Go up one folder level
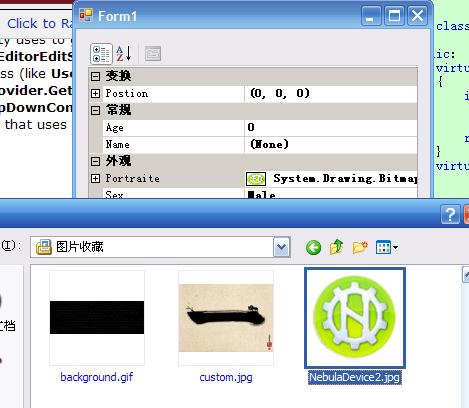 click(x=337, y=247)
